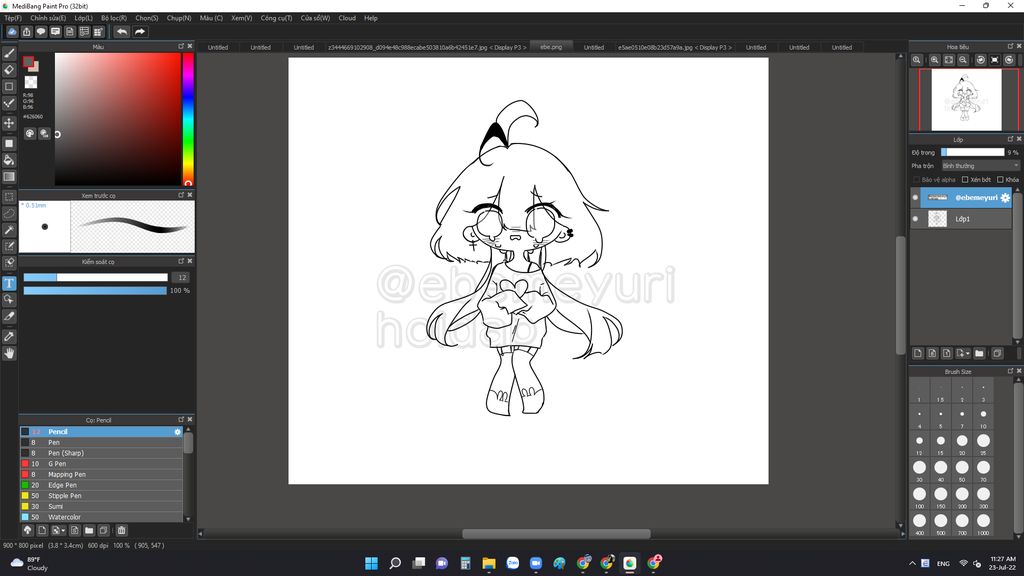
Task: Toggle Bảo vệ alpha checkbox
Action: click(916, 180)
